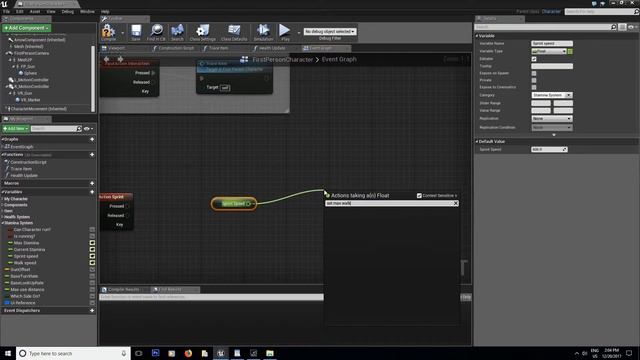Click the Add Component button
640x360 pixels.
tap(27, 28)
